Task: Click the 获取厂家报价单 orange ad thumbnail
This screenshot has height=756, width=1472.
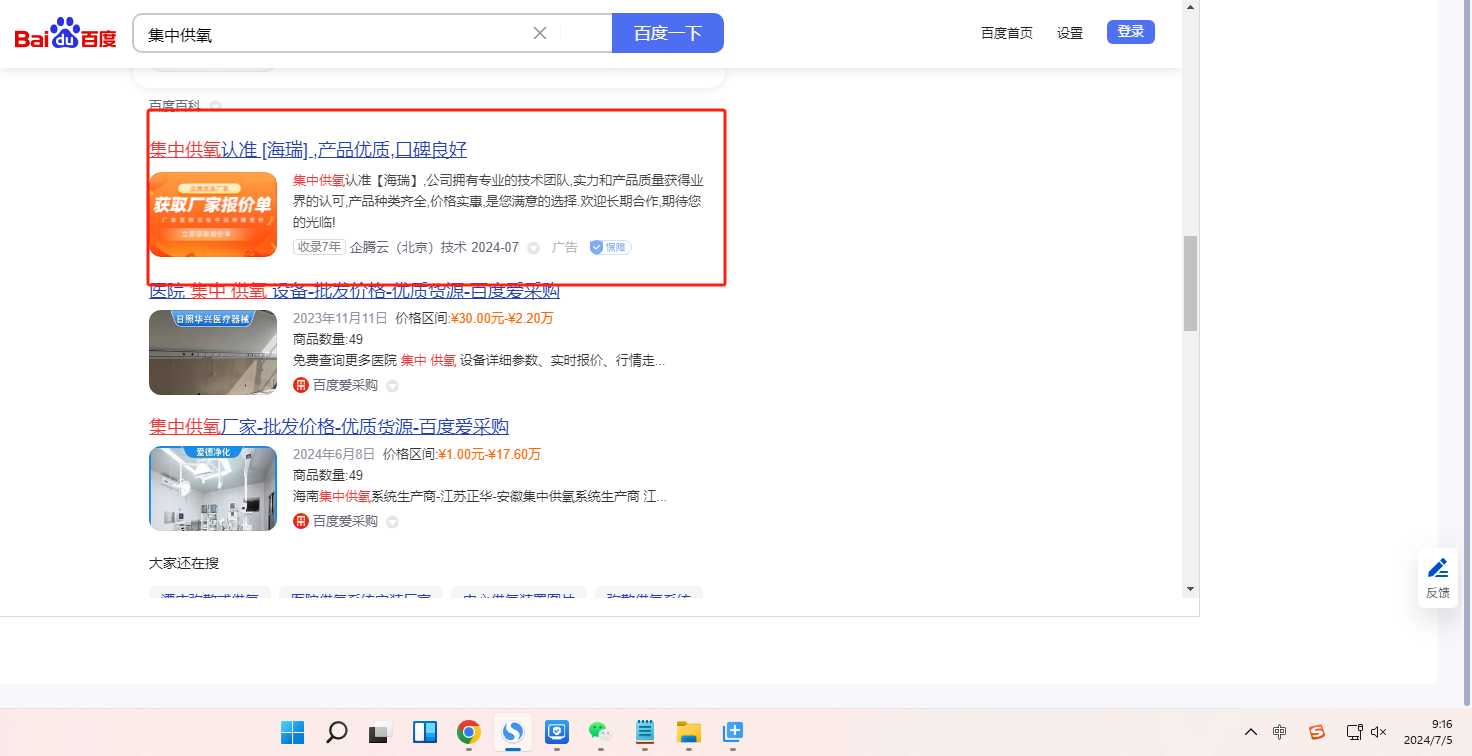Action: tap(213, 214)
